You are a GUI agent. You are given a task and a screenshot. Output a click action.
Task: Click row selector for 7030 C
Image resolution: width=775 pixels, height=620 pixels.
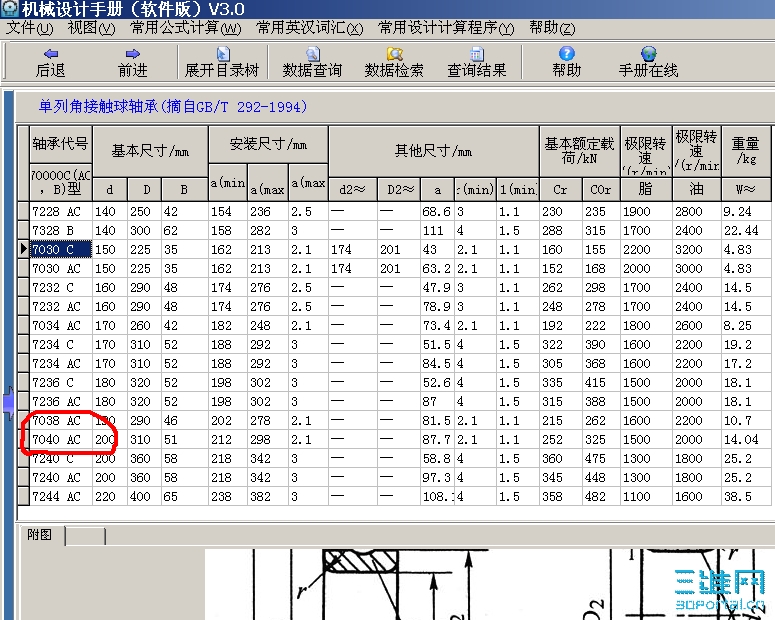[23, 249]
